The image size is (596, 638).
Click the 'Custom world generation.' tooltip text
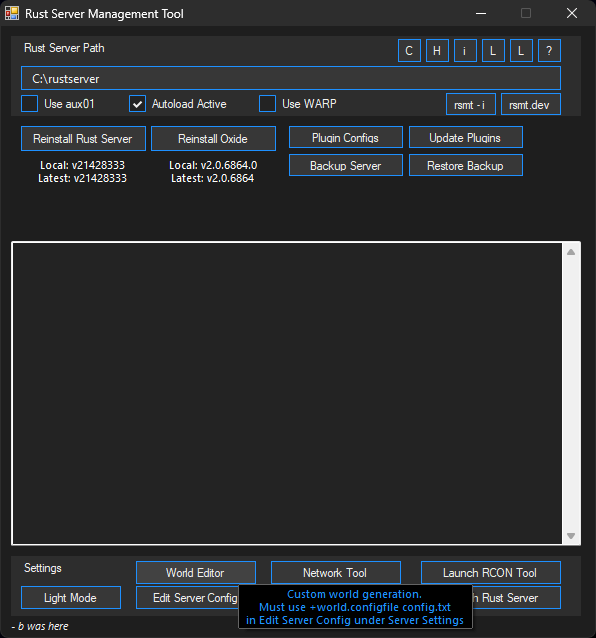point(354,594)
